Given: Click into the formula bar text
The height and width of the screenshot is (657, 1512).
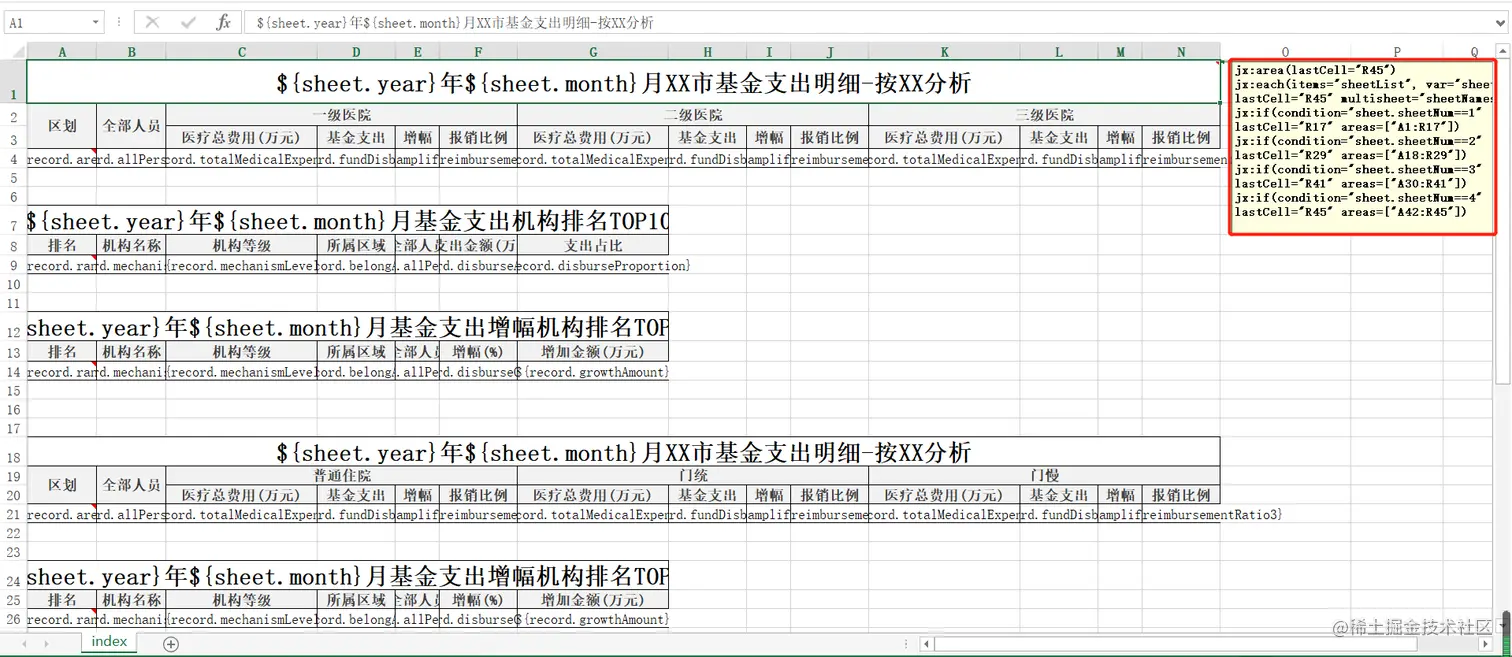Looking at the screenshot, I should coord(870,22).
